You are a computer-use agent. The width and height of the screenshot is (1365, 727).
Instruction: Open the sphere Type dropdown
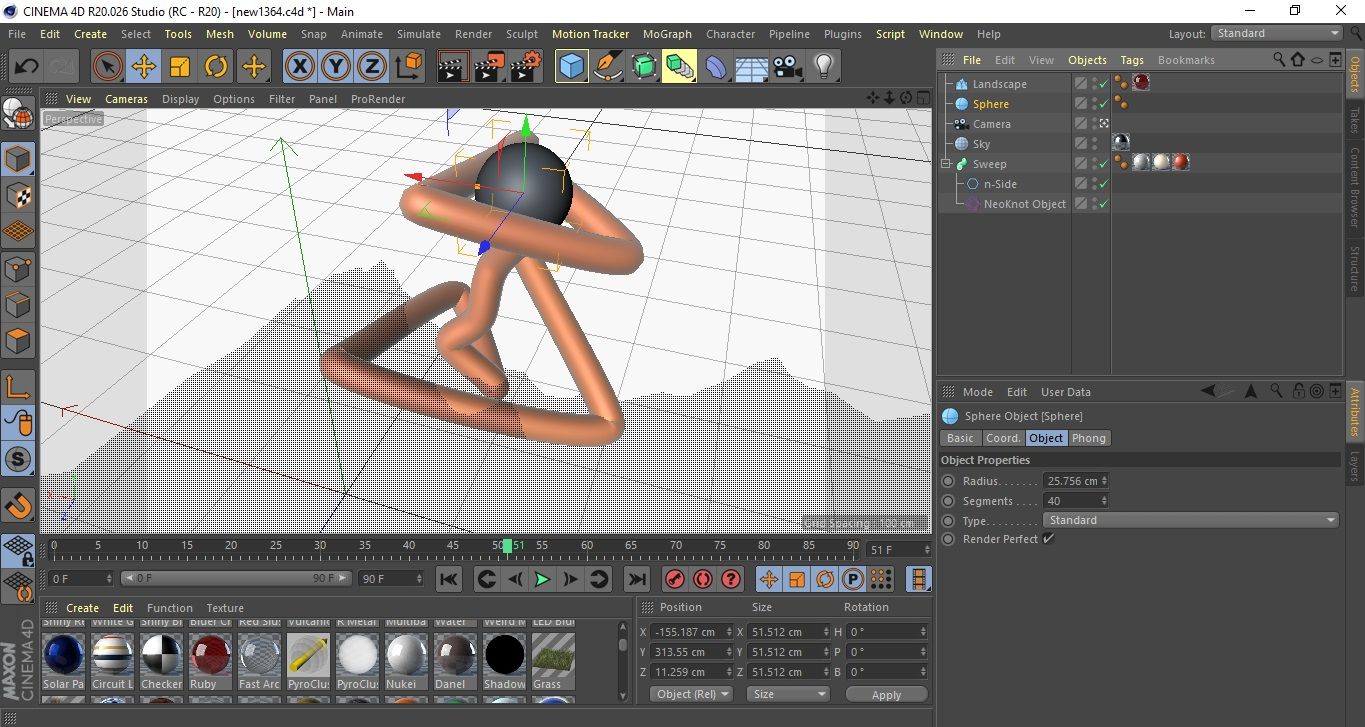1190,520
